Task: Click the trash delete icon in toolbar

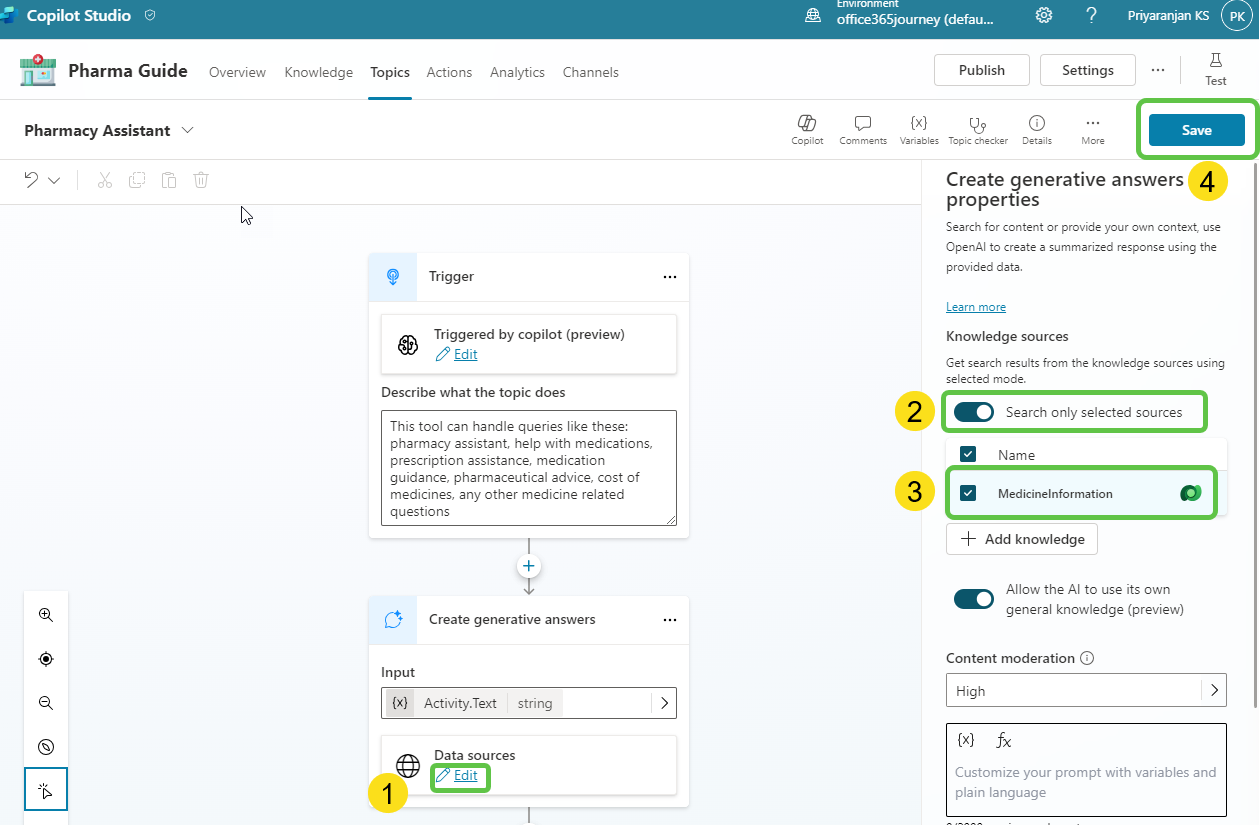Action: (x=201, y=180)
